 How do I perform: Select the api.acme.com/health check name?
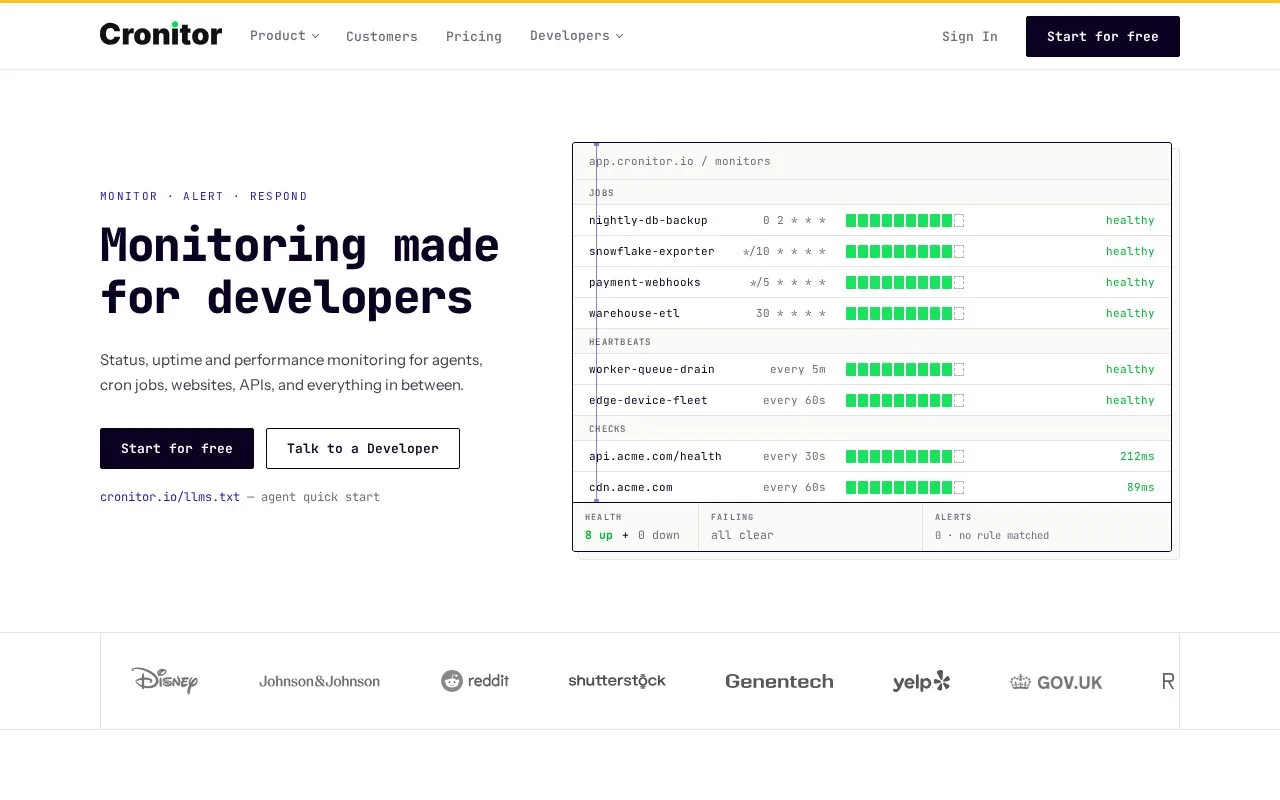tap(655, 457)
